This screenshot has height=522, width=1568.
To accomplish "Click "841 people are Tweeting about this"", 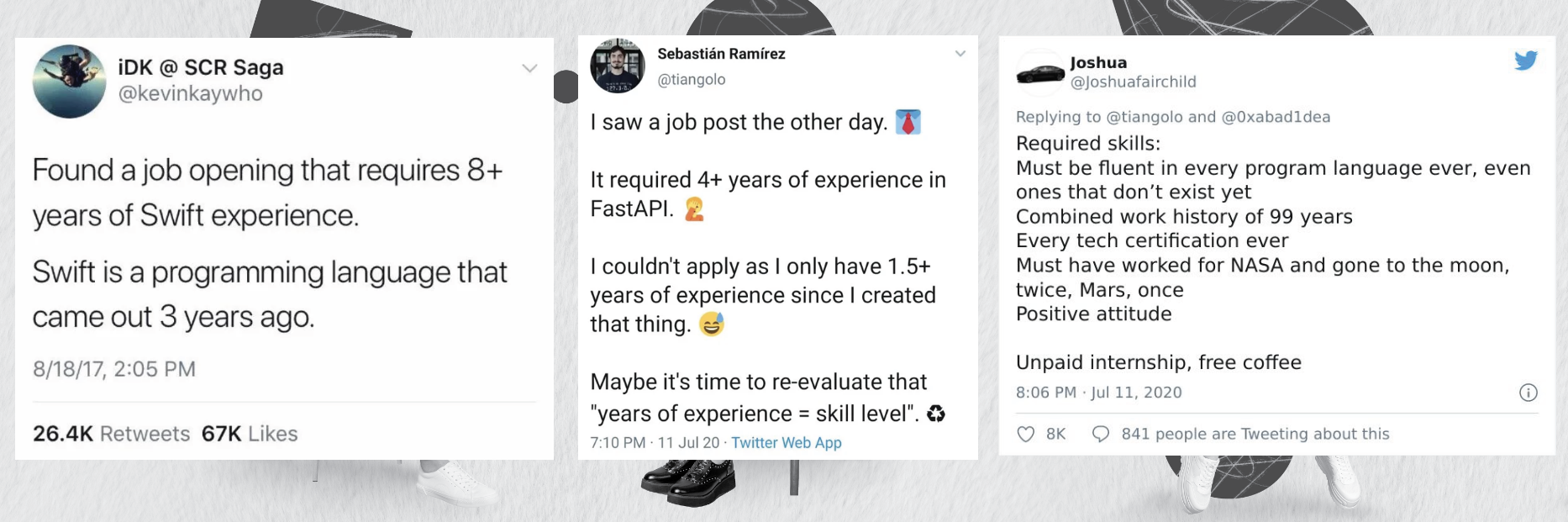I will coord(1255,435).
